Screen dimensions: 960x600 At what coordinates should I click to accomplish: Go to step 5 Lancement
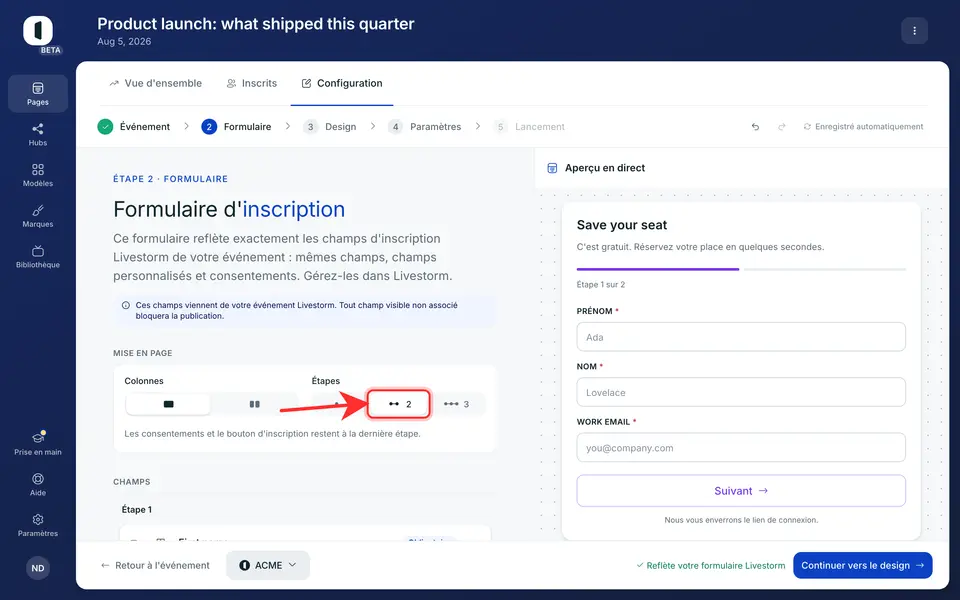tap(529, 127)
